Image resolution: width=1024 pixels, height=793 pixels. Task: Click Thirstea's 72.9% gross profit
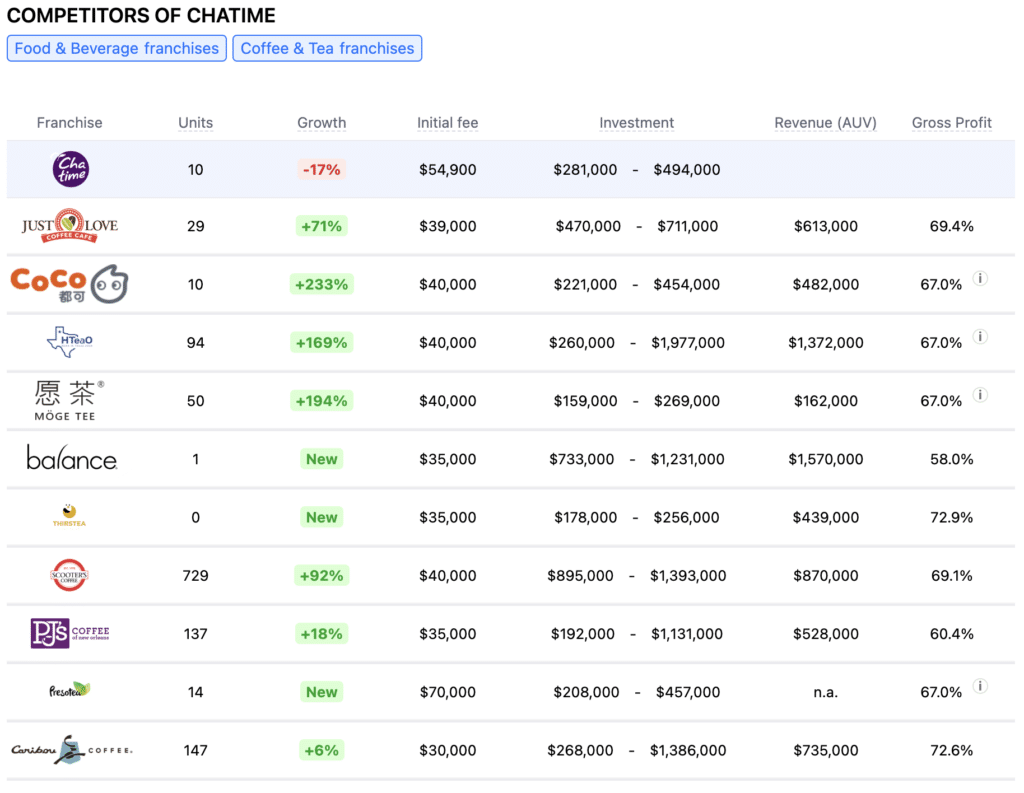(952, 517)
